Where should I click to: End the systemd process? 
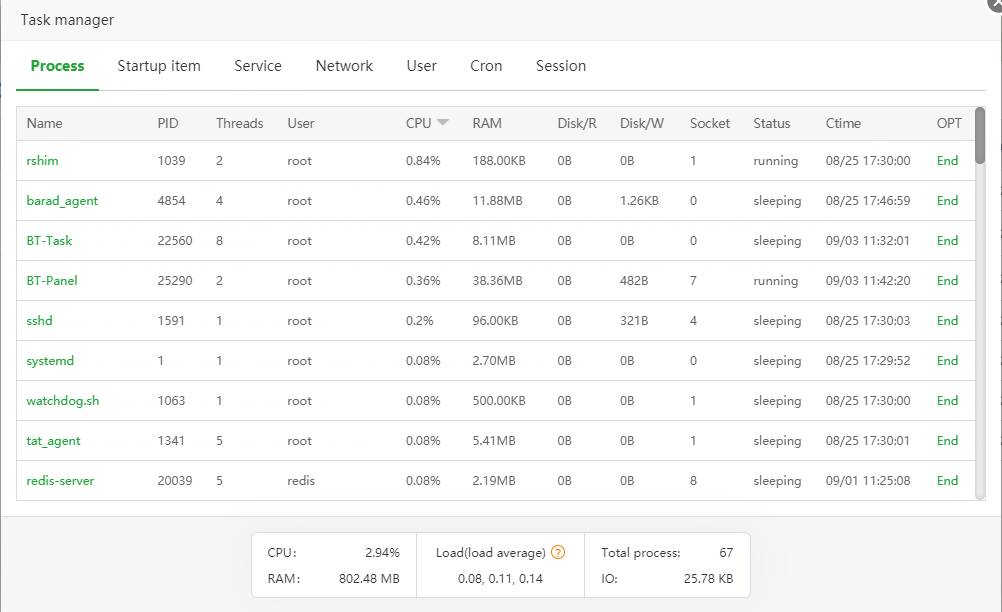[x=947, y=361]
